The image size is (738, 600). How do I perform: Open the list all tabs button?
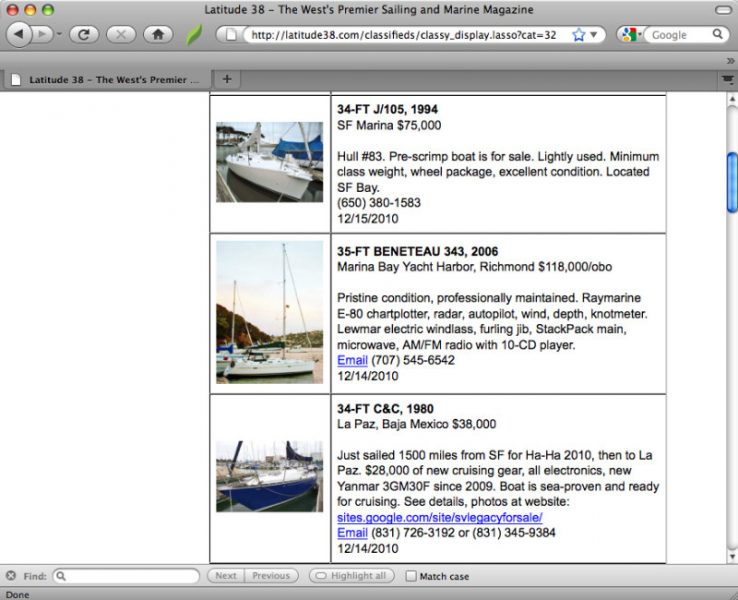(x=728, y=79)
